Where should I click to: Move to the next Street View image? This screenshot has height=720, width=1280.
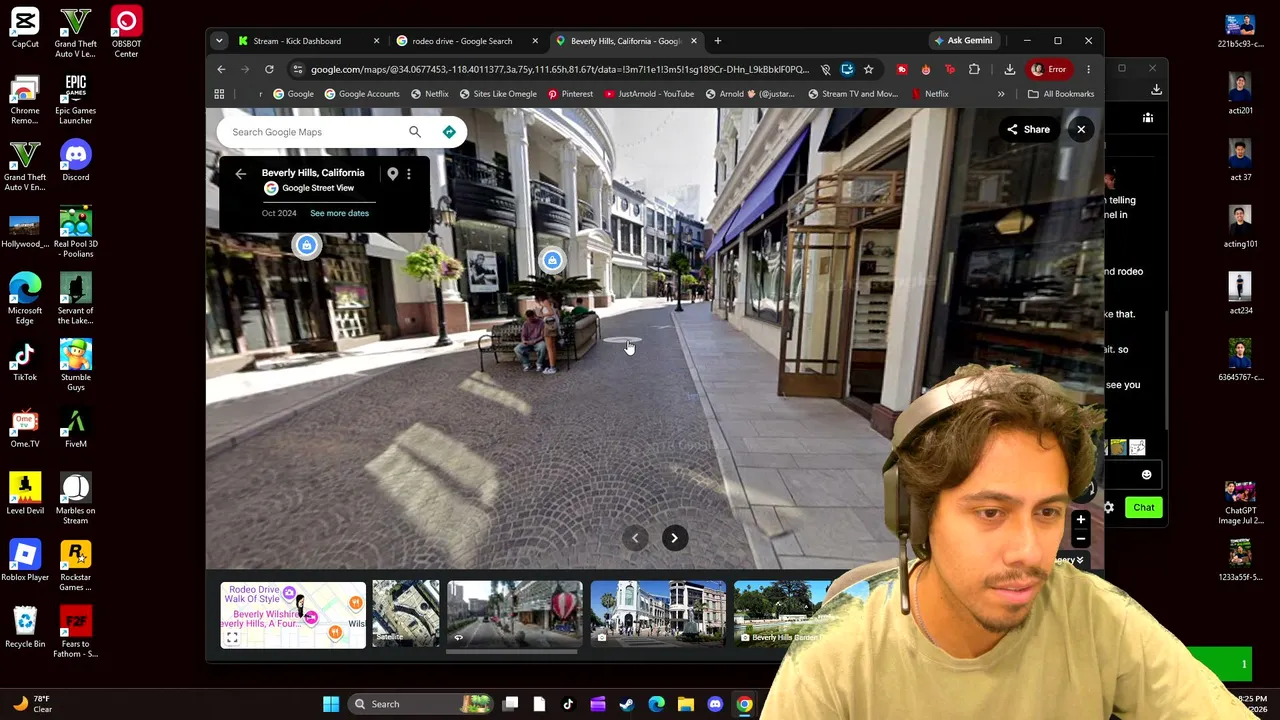674,538
